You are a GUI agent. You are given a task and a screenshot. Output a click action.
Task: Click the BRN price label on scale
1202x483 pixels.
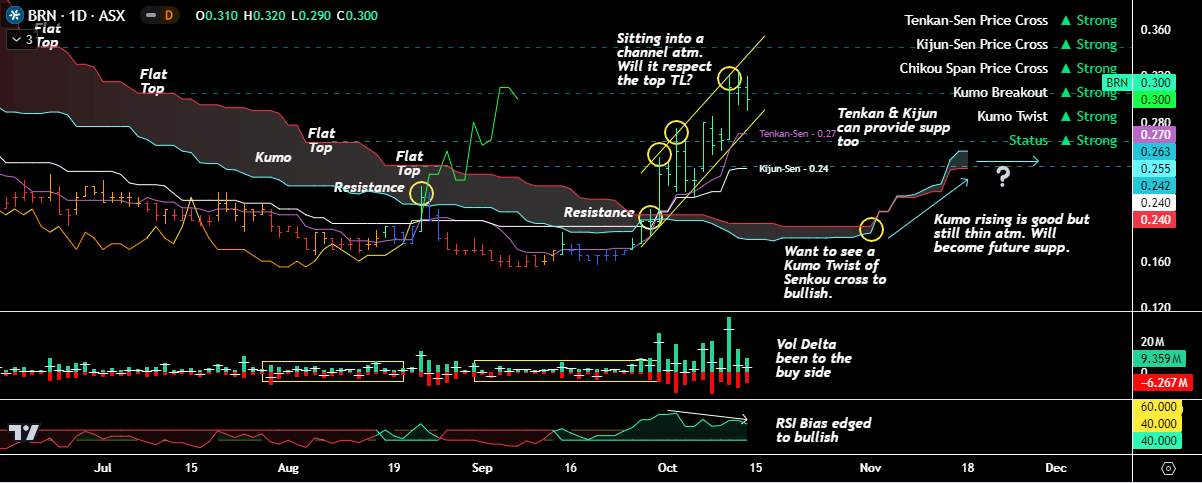point(1116,82)
